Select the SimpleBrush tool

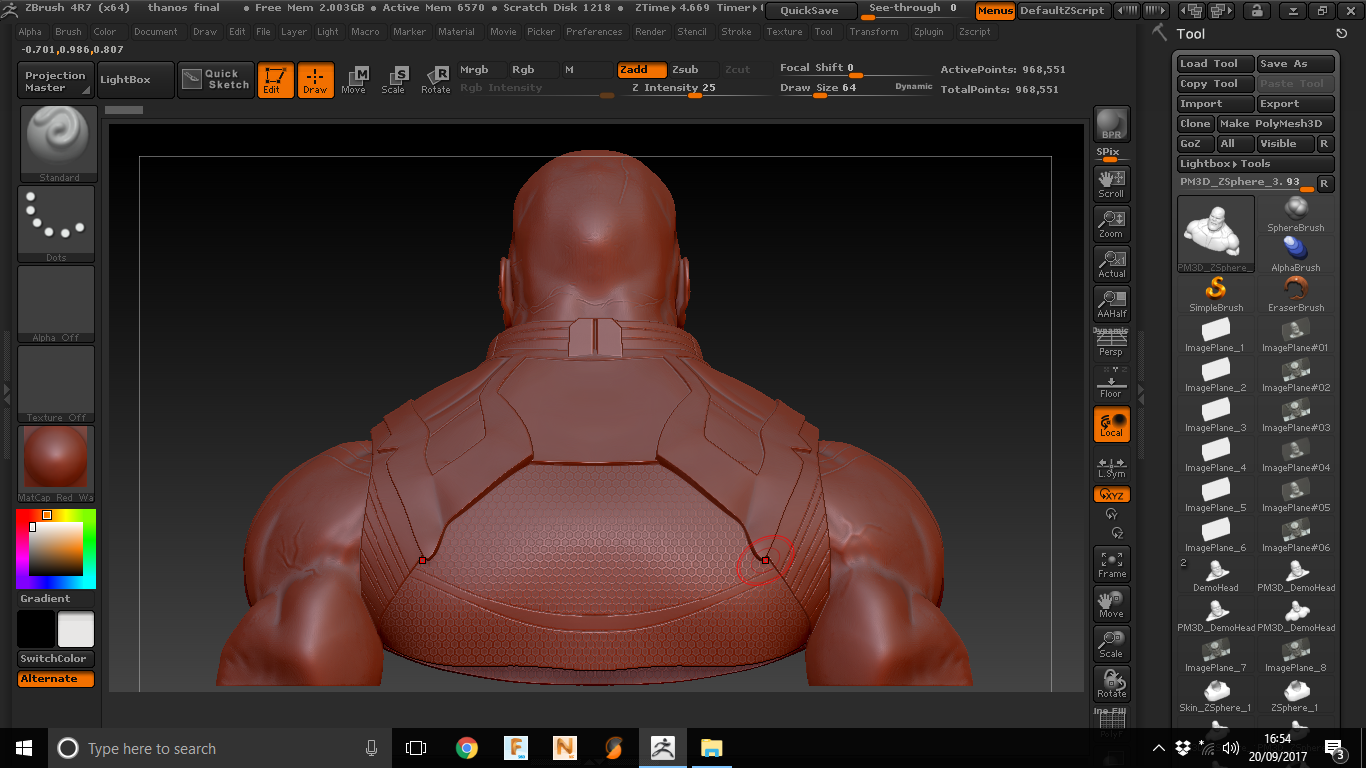click(1216, 294)
